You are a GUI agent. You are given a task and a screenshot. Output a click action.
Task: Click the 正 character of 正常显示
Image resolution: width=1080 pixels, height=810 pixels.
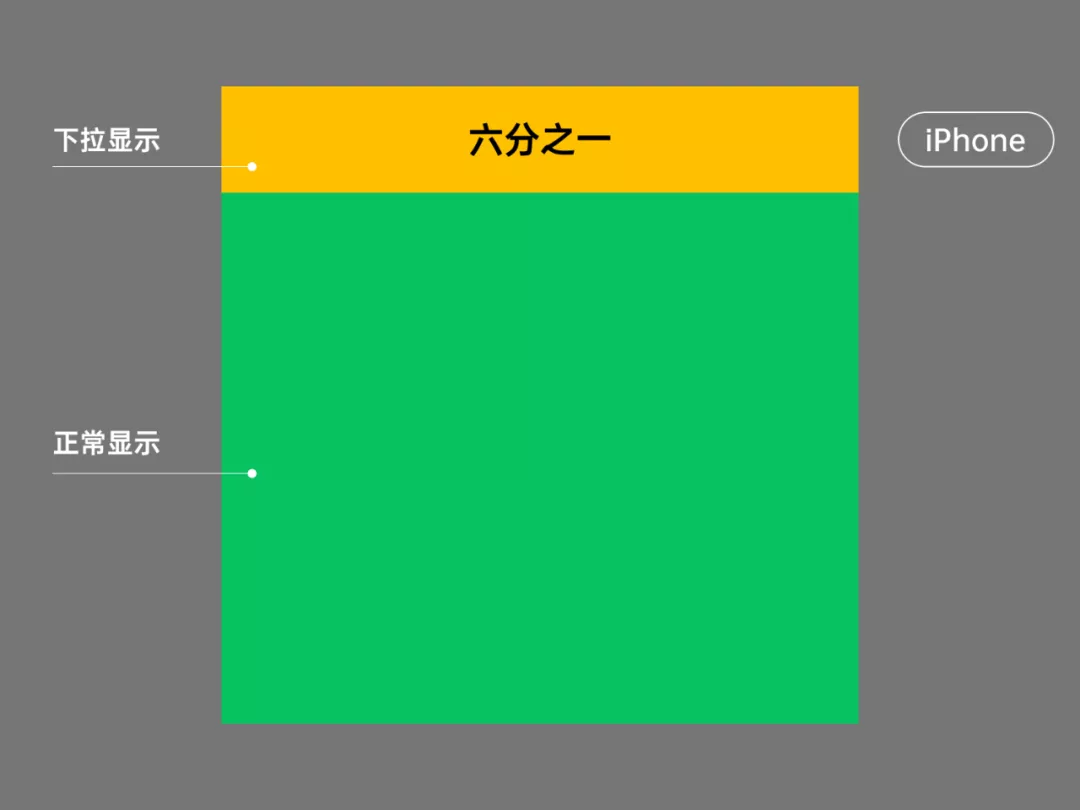click(67, 443)
